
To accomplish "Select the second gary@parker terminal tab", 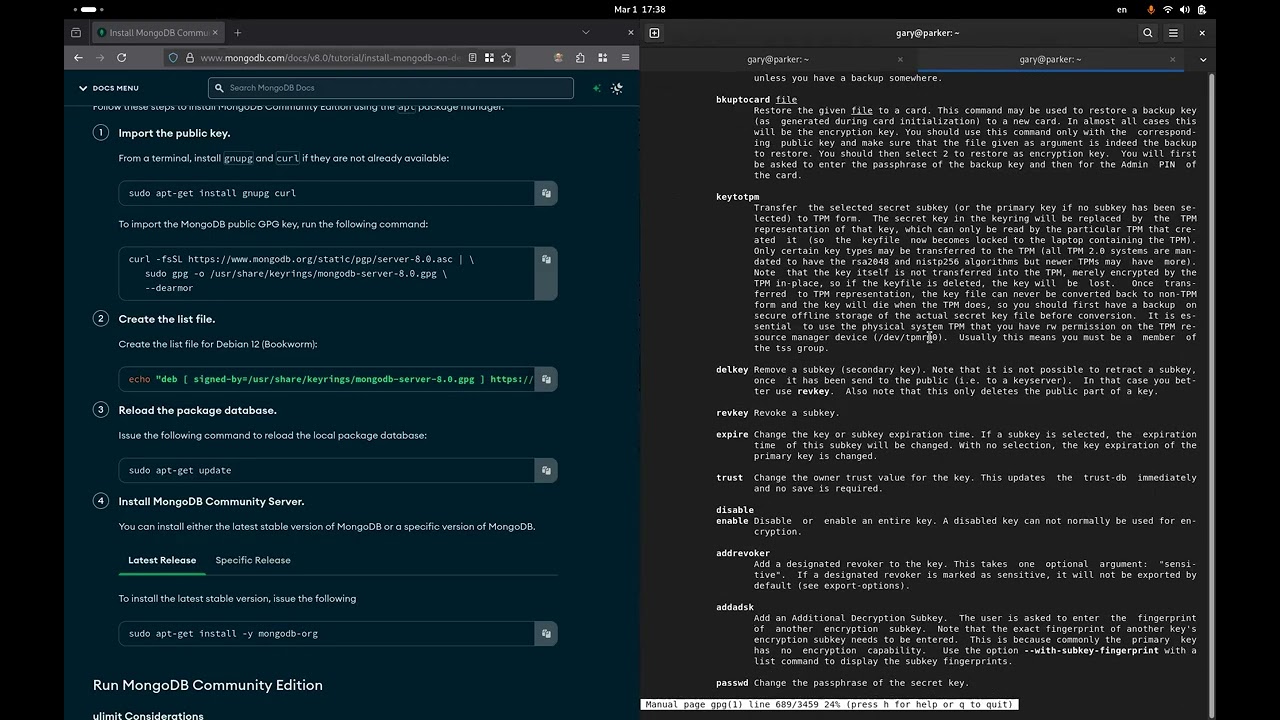I will [x=1050, y=59].
